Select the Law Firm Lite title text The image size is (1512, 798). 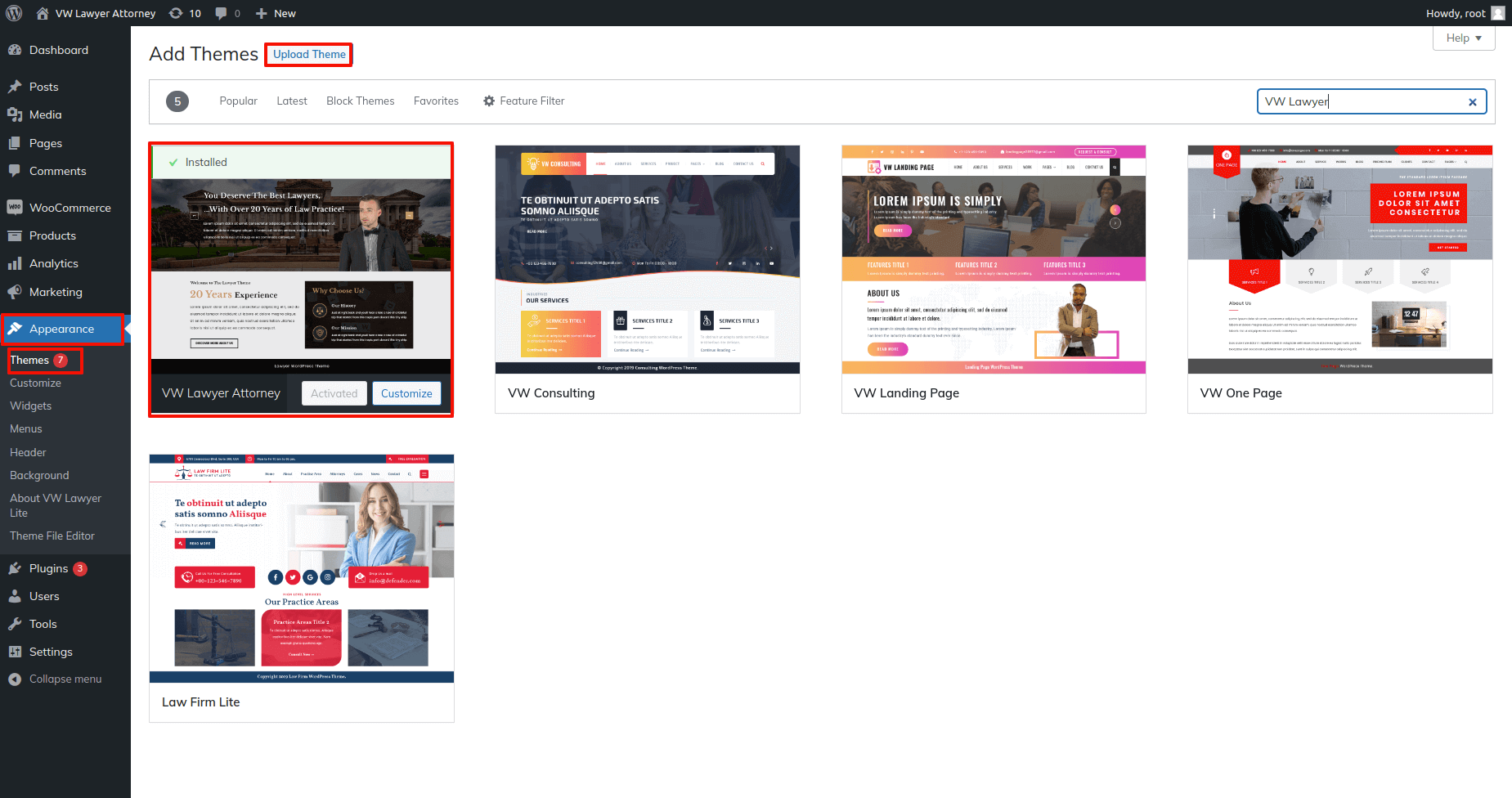tap(200, 702)
